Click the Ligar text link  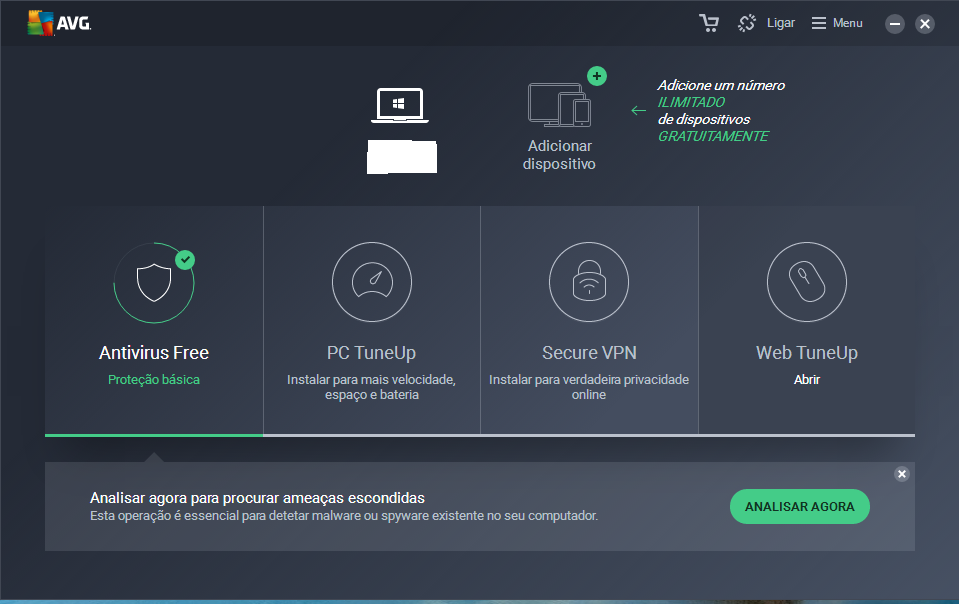click(781, 23)
